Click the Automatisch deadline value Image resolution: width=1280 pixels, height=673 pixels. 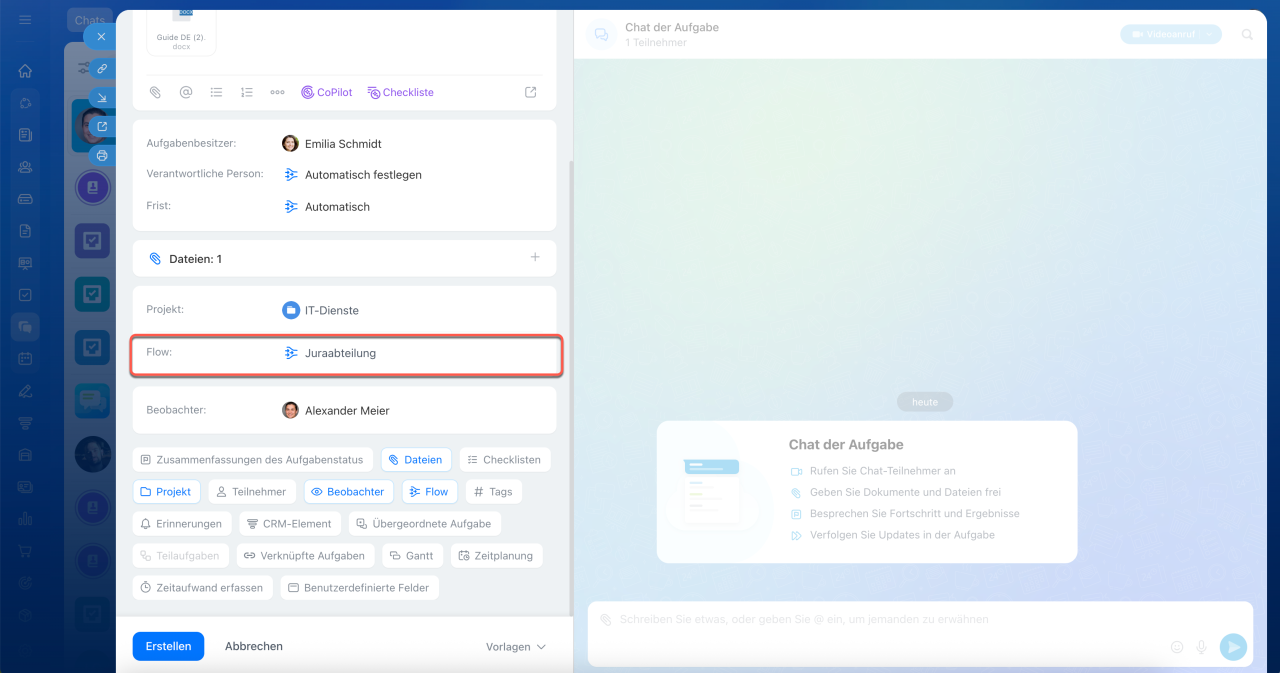(x=327, y=207)
